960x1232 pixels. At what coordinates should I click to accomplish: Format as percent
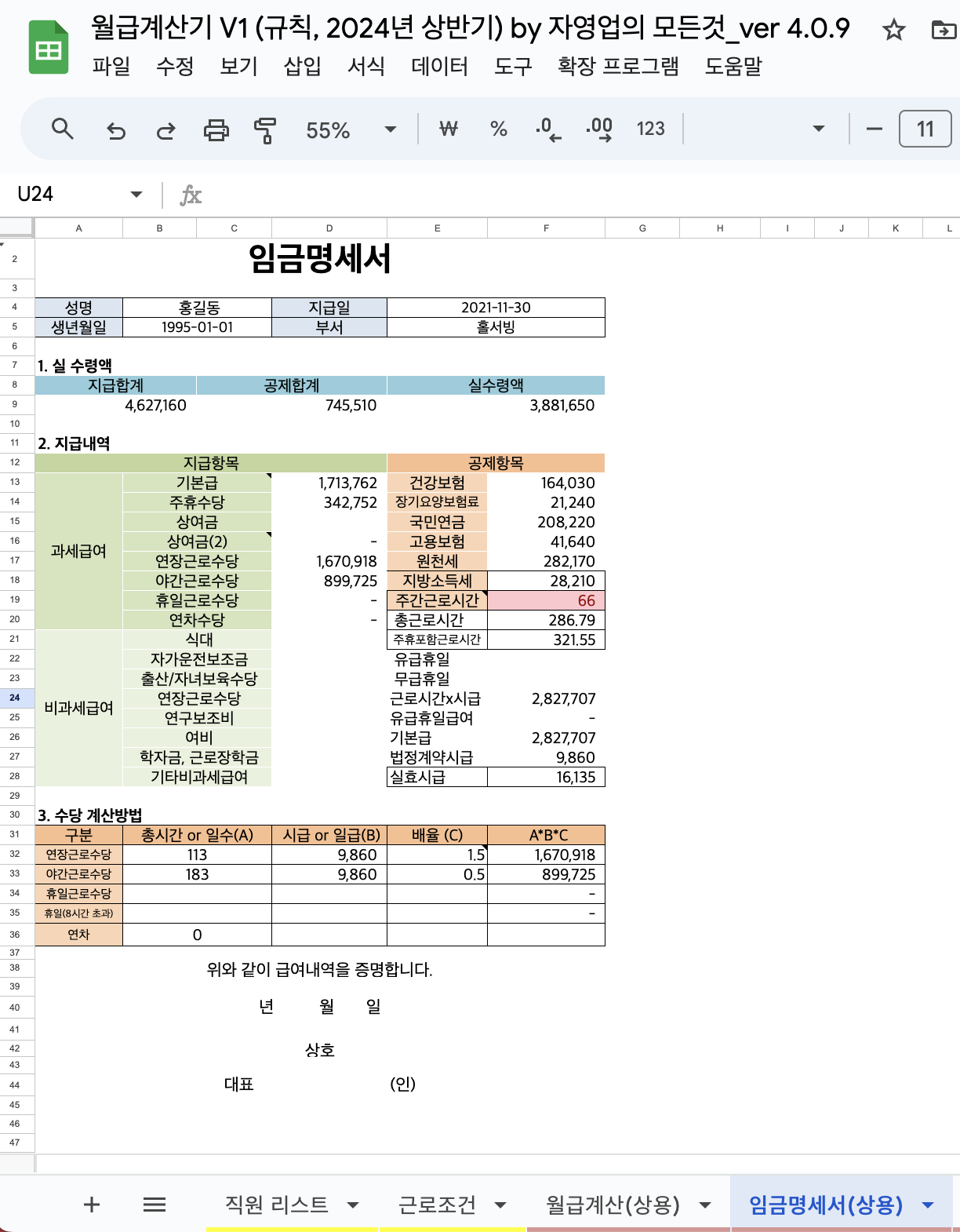pyautogui.click(x=499, y=129)
